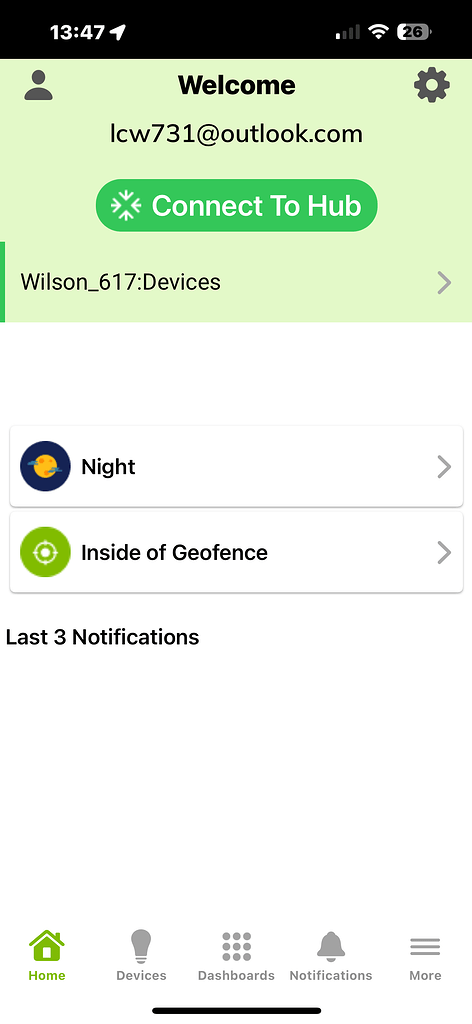Viewport: 472px width, 1024px height.
Task: Tap the battery indicator in status bar
Action: click(415, 31)
